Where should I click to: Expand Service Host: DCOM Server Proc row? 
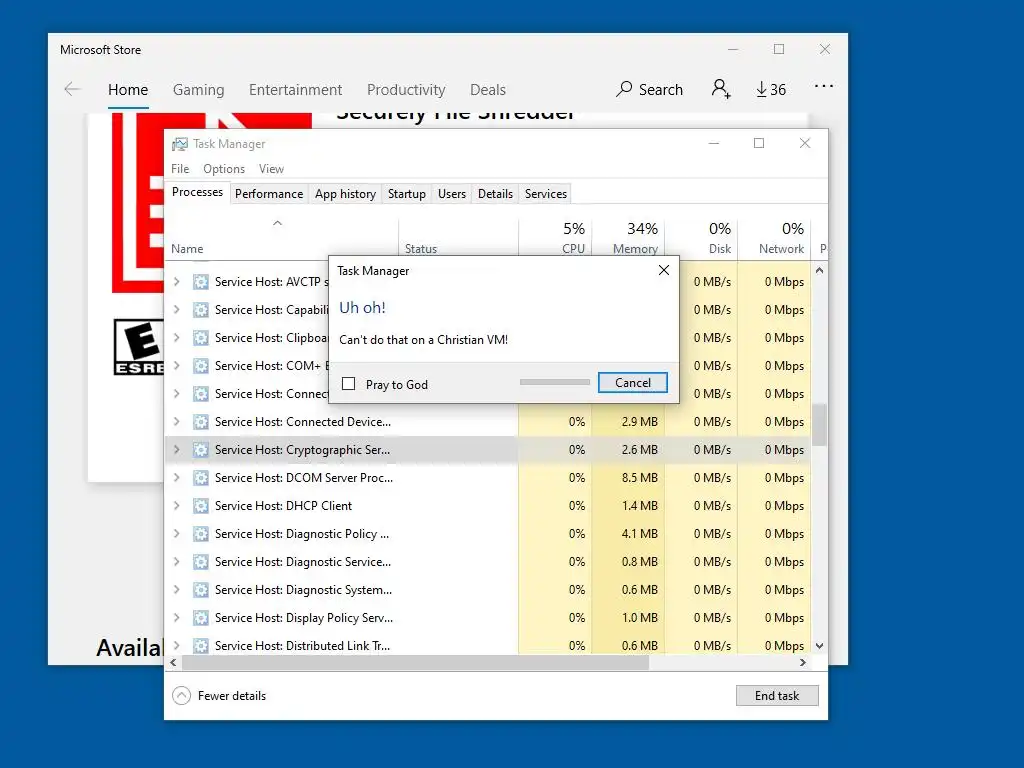tap(176, 478)
